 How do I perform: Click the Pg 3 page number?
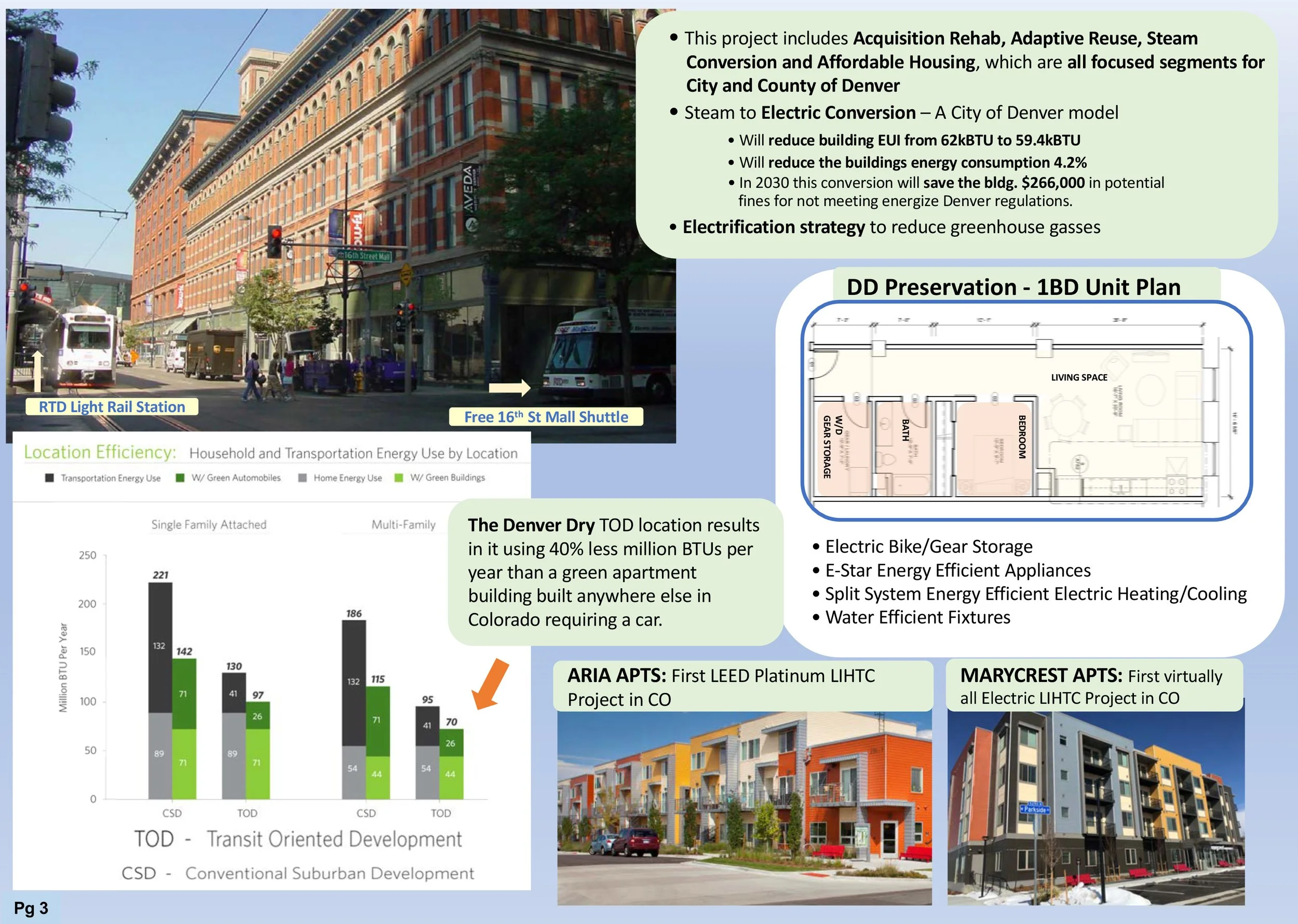[x=31, y=908]
